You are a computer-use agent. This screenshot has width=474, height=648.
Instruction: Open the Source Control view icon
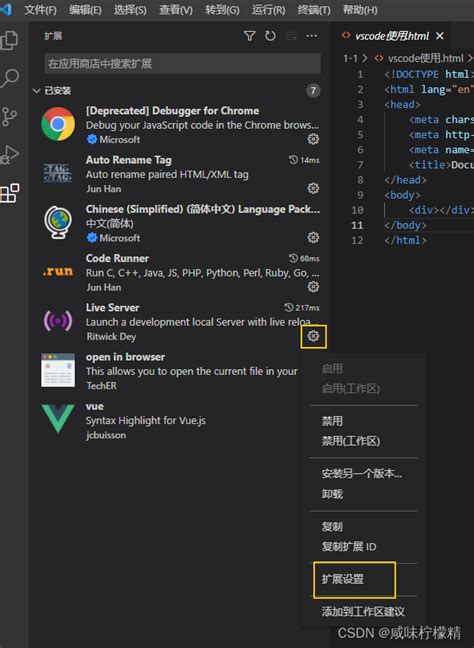point(9,116)
